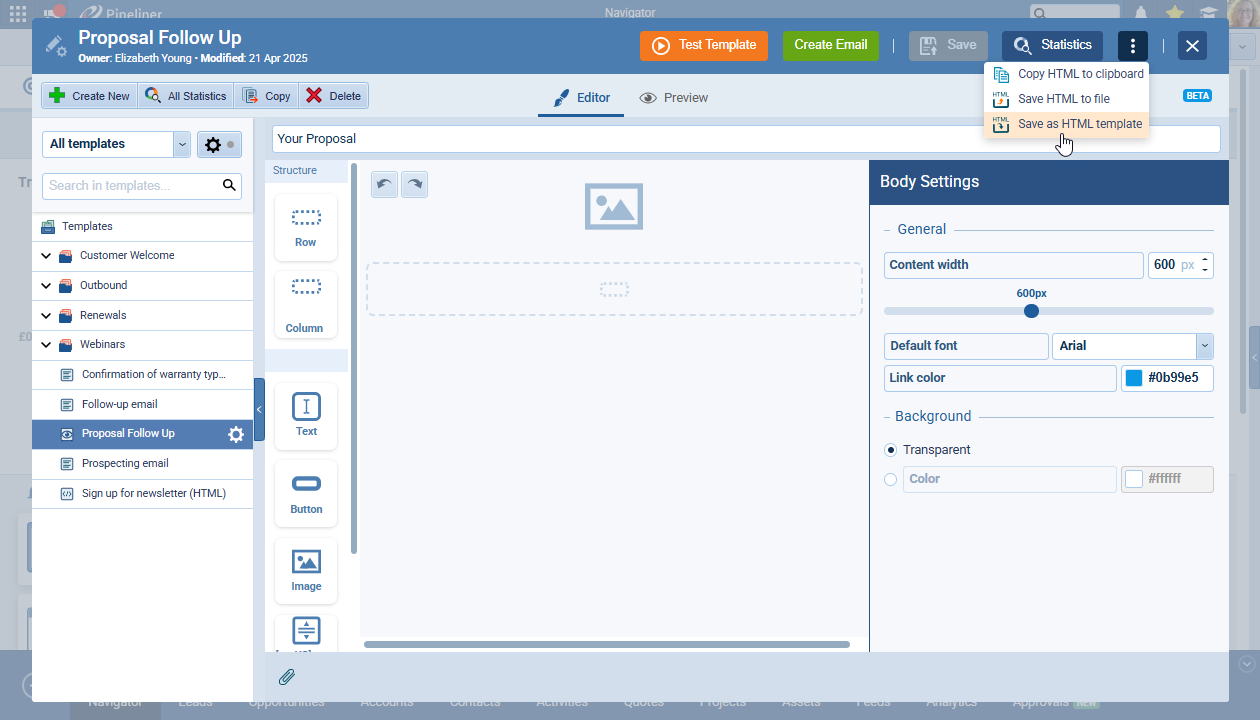The width and height of the screenshot is (1260, 720).
Task: Click the link color swatch
Action: (x=1134, y=378)
